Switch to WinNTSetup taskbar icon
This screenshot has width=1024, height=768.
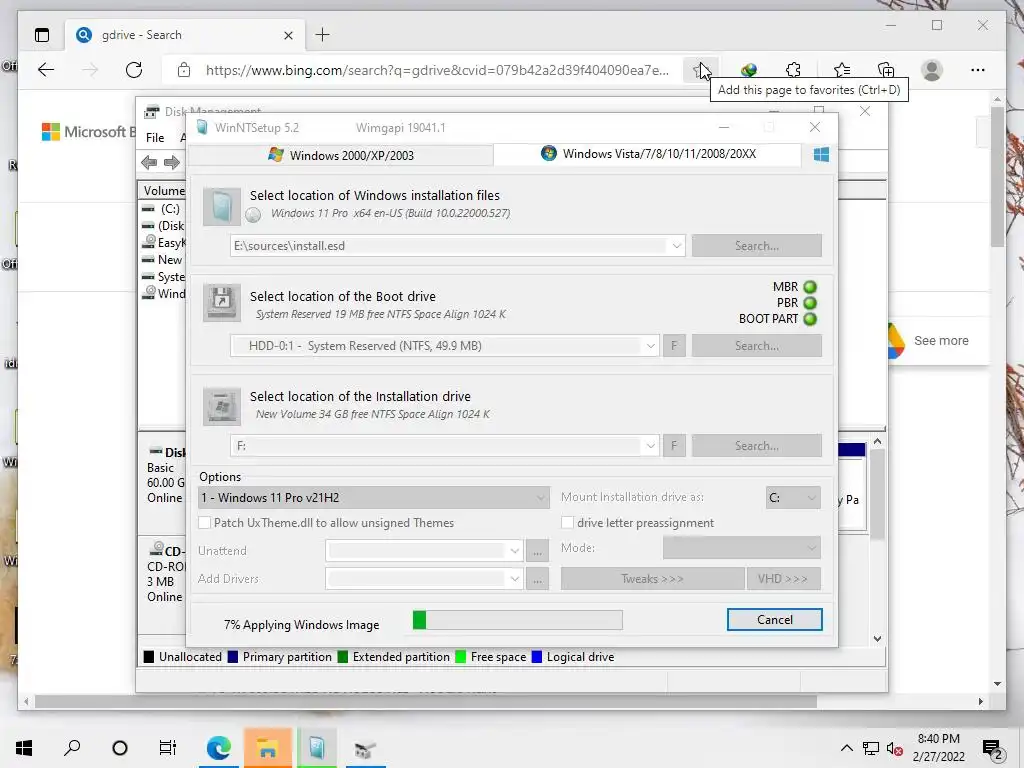click(317, 748)
